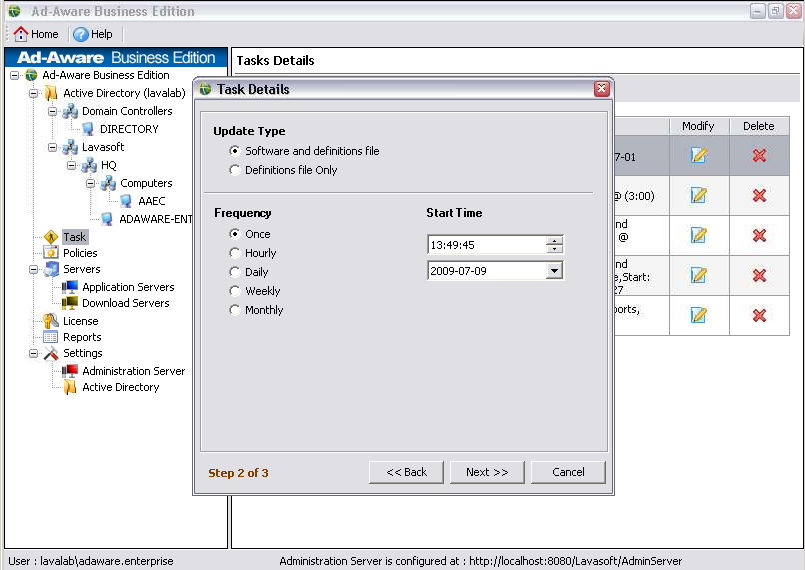Collapse the HQ tree node

coord(71,165)
